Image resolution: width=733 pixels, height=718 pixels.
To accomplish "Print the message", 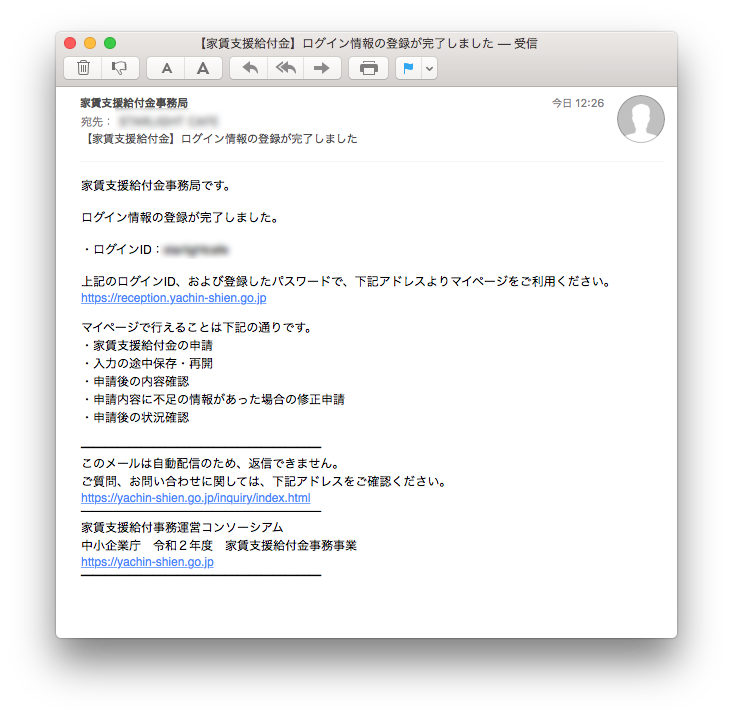I will [x=369, y=68].
